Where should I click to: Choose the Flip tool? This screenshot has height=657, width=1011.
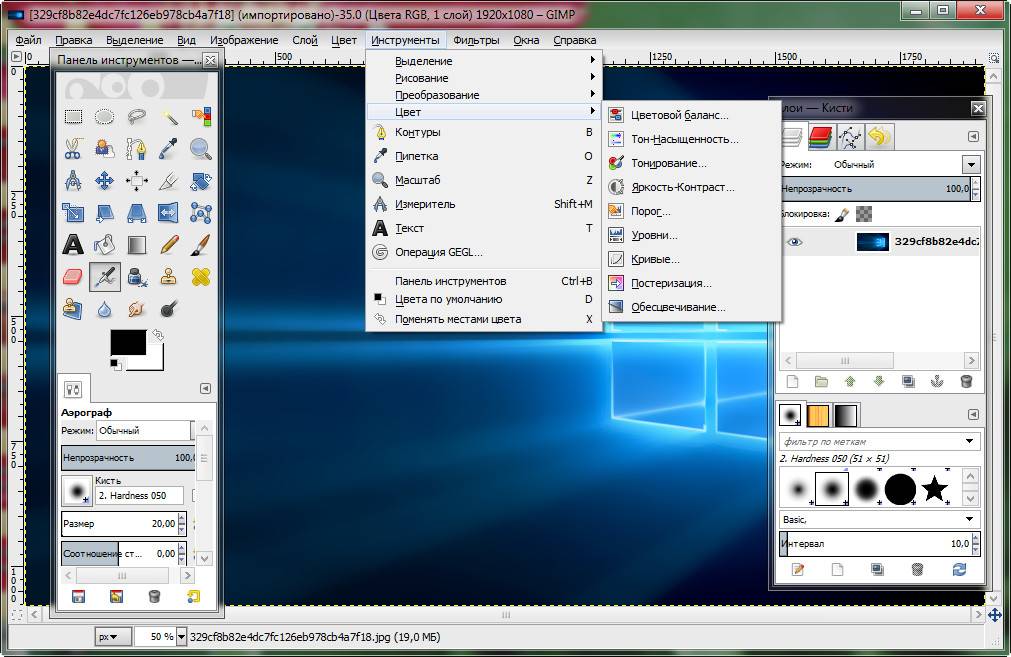(169, 213)
